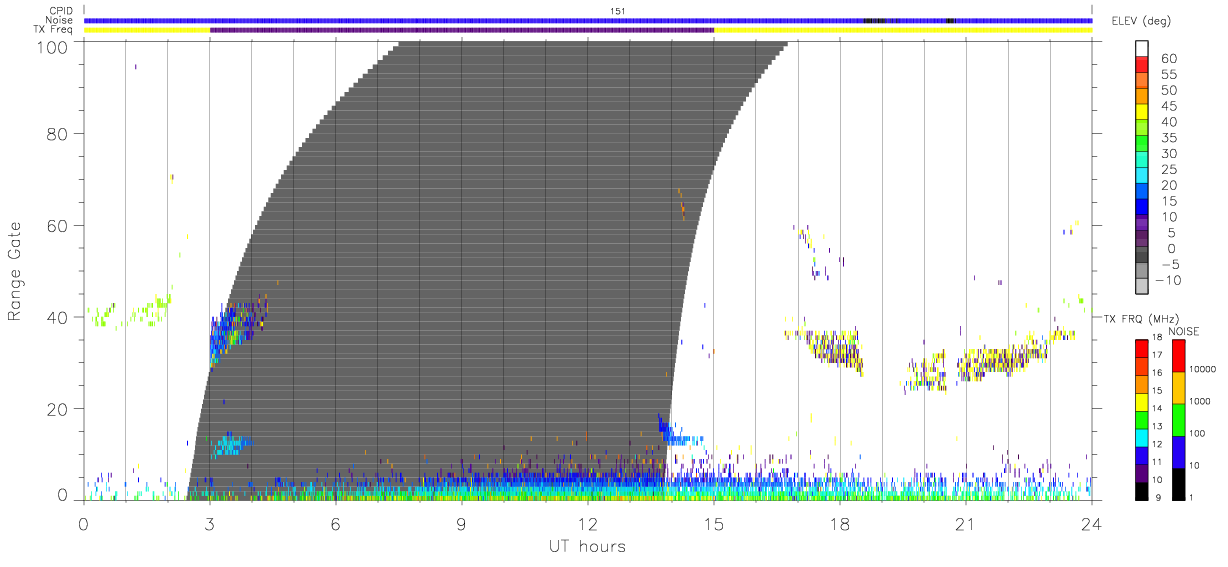Click the '14' label on TX FRQ colorbar
Viewport: 1228px width, 567px height.
pos(1157,408)
